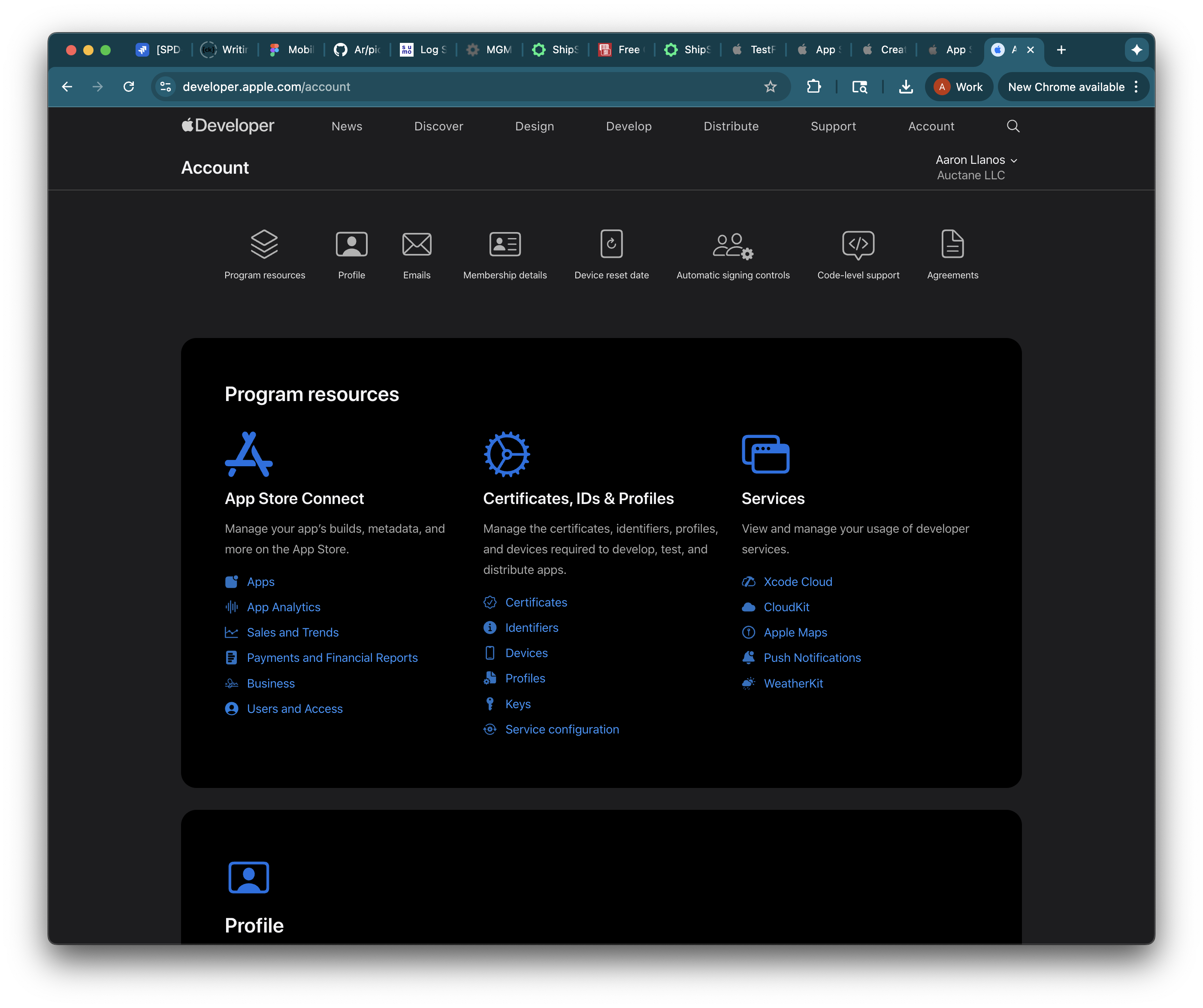
Task: Bookmark this page with the star icon
Action: click(770, 87)
